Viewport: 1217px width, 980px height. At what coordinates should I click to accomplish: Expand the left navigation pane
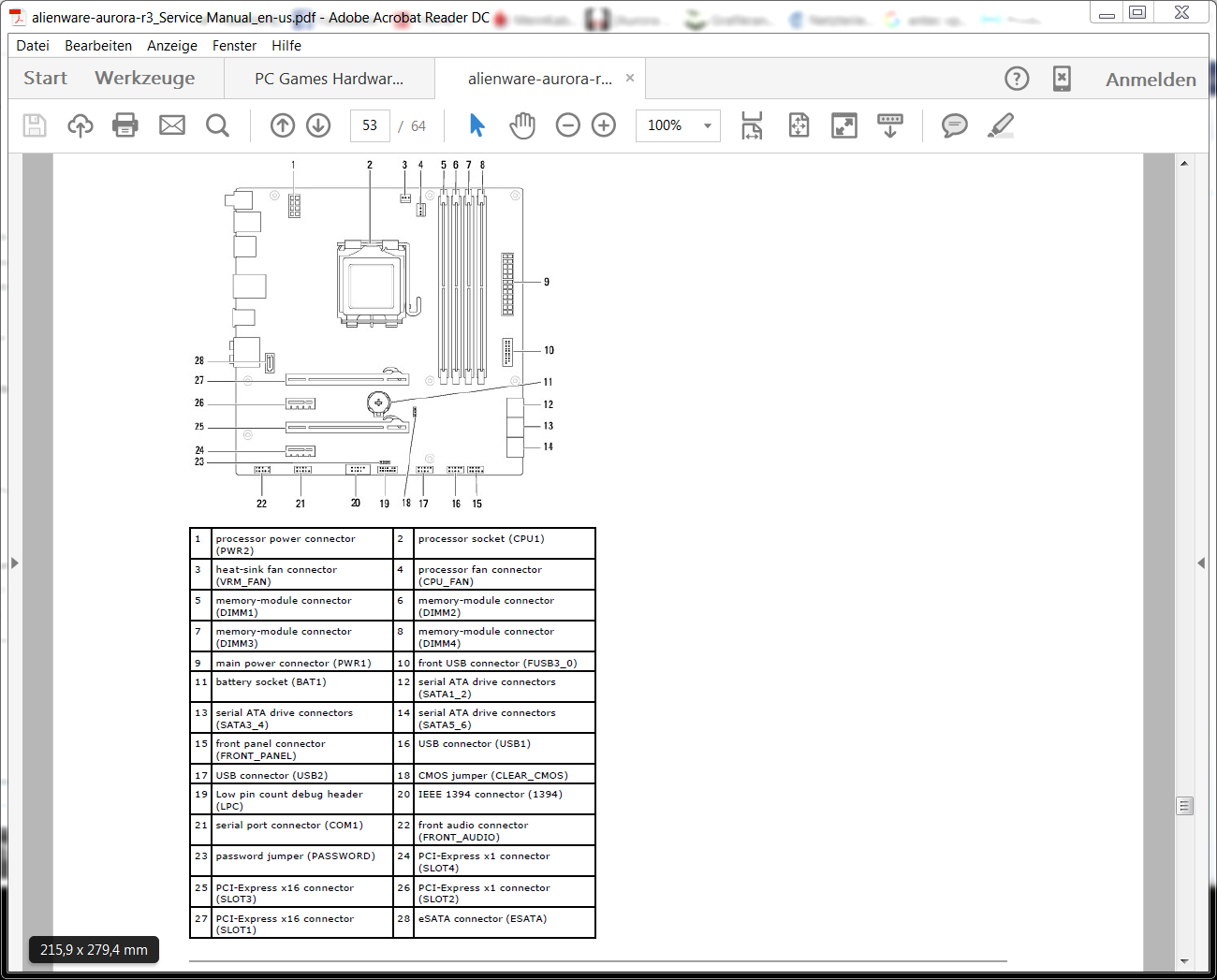coord(14,563)
